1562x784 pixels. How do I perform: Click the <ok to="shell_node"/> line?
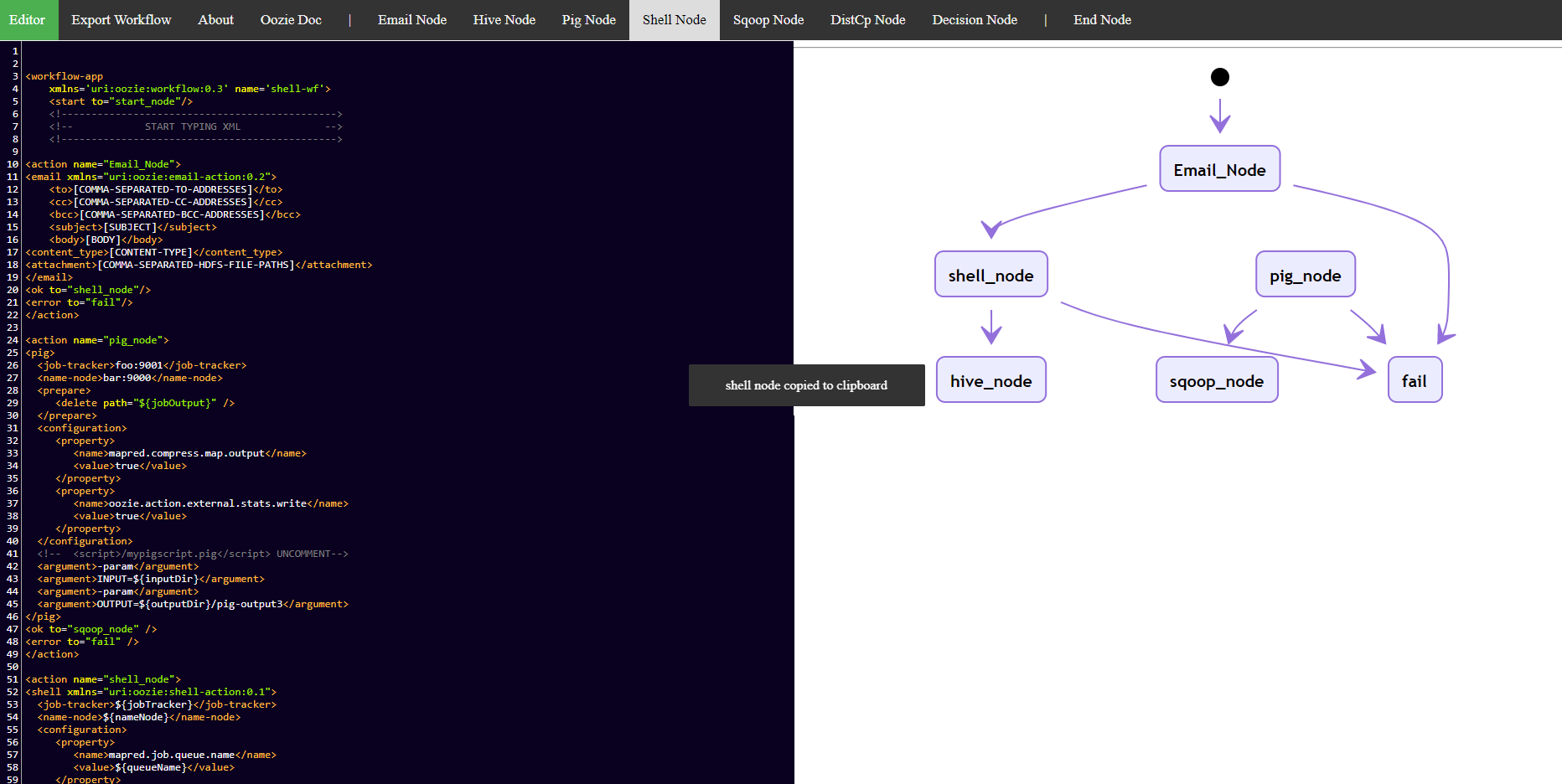[x=88, y=290]
